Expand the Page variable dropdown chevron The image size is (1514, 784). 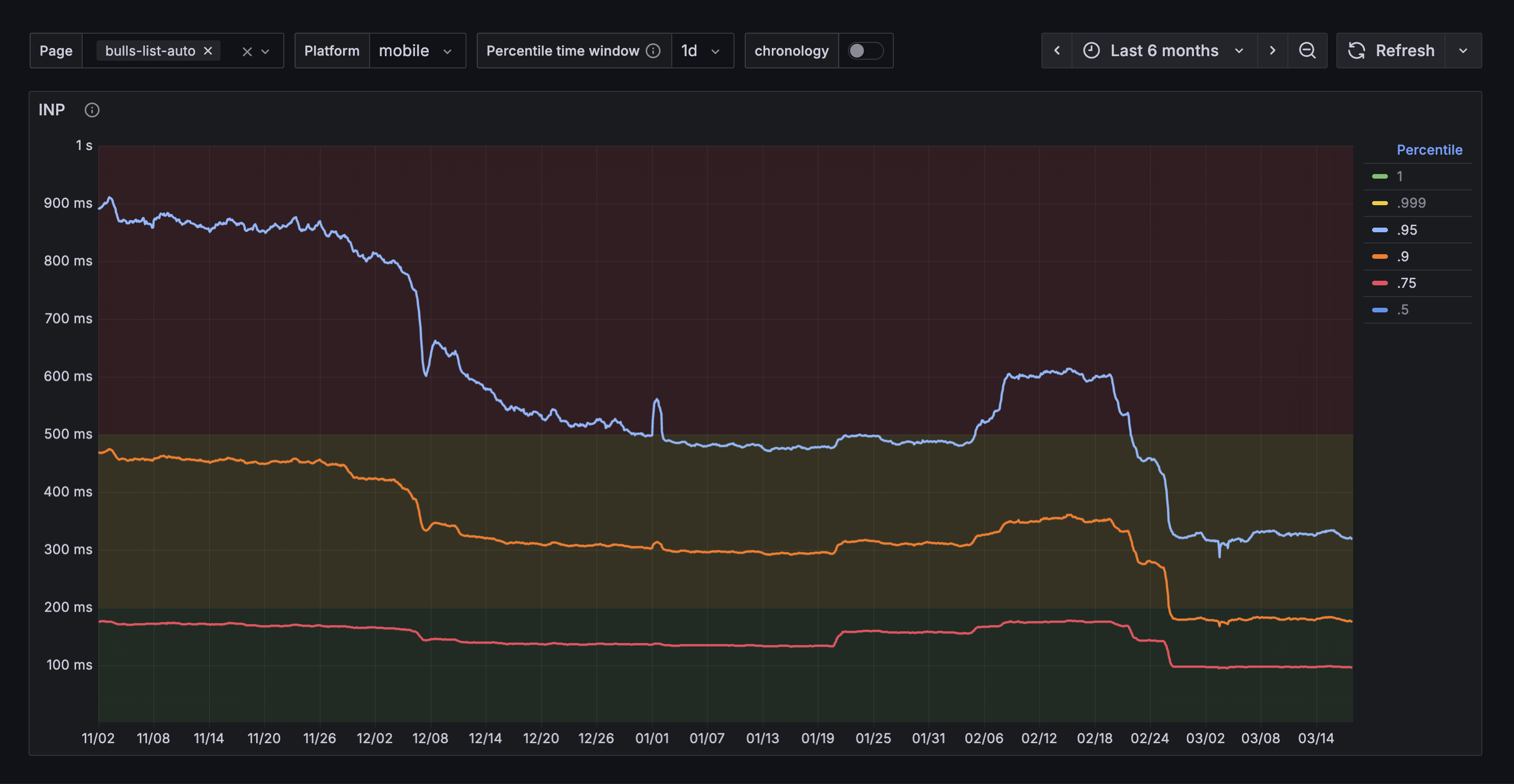265,51
